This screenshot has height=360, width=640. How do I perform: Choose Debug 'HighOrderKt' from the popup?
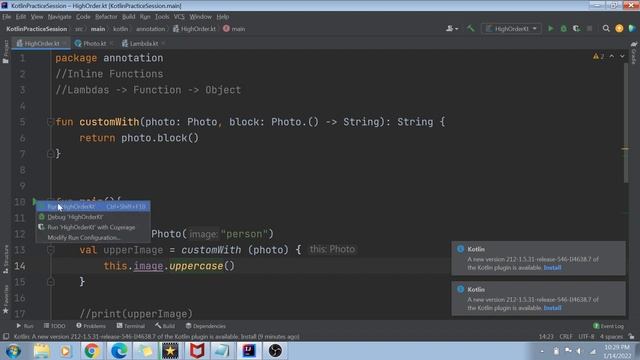[x=93, y=217]
